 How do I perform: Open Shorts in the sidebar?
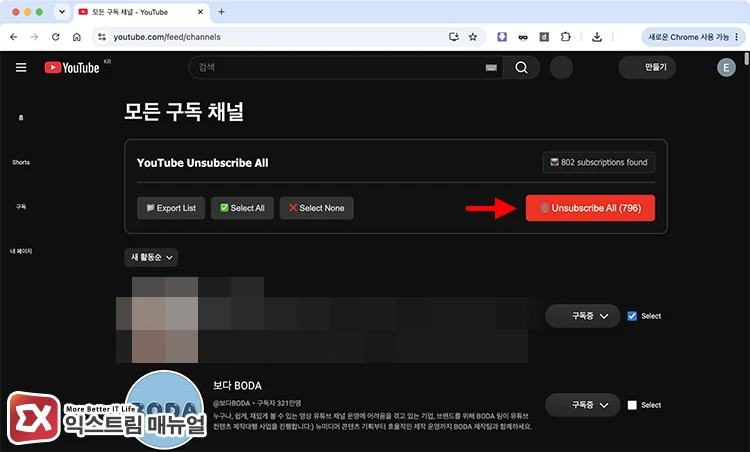tap(21, 162)
